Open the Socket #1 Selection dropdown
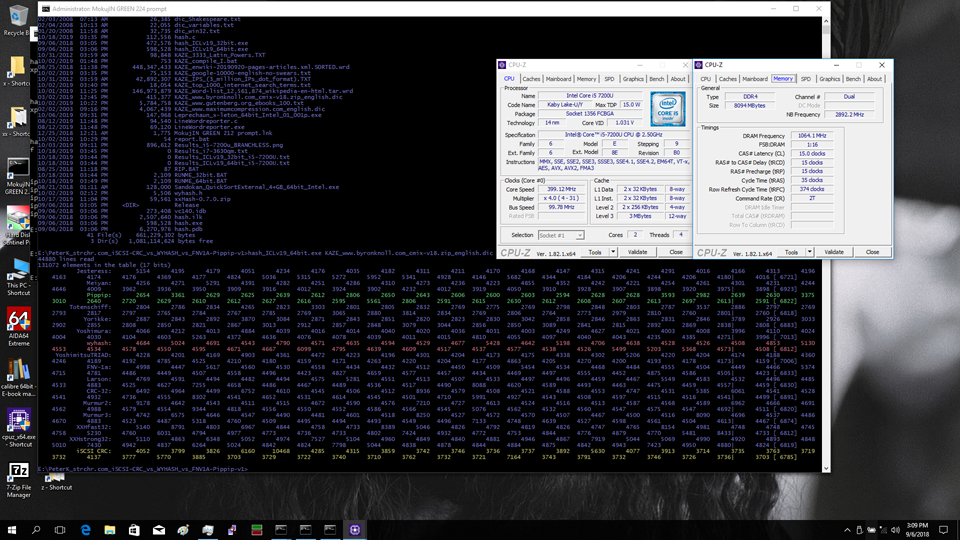This screenshot has height=540, width=960. click(561, 235)
